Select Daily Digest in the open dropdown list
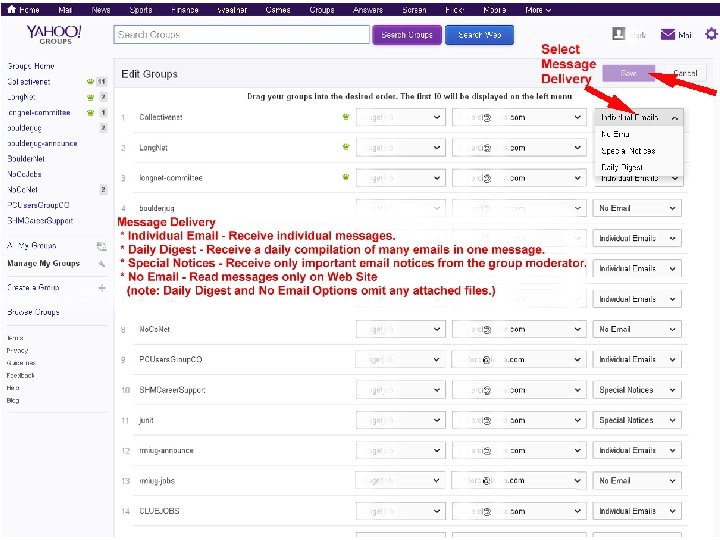720x540 pixels. point(638,167)
